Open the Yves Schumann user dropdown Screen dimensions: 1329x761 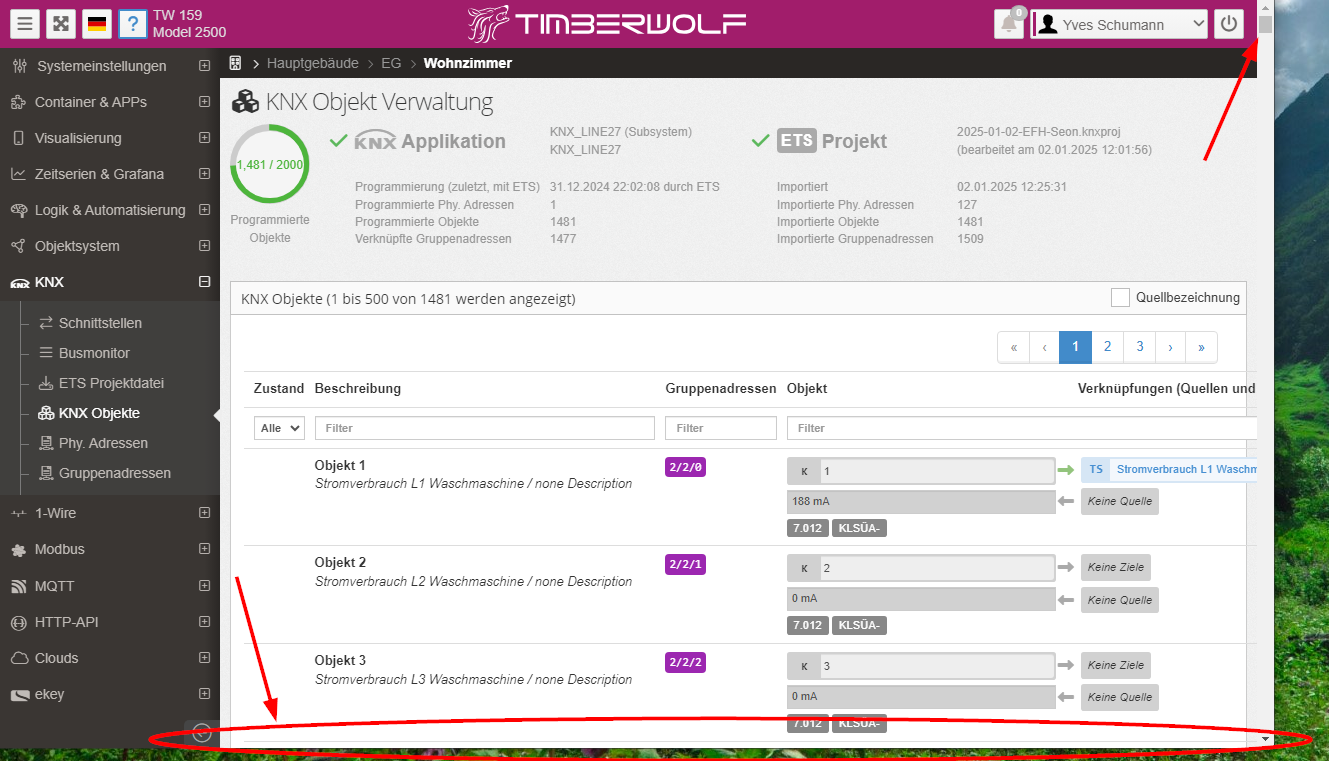coord(1120,24)
